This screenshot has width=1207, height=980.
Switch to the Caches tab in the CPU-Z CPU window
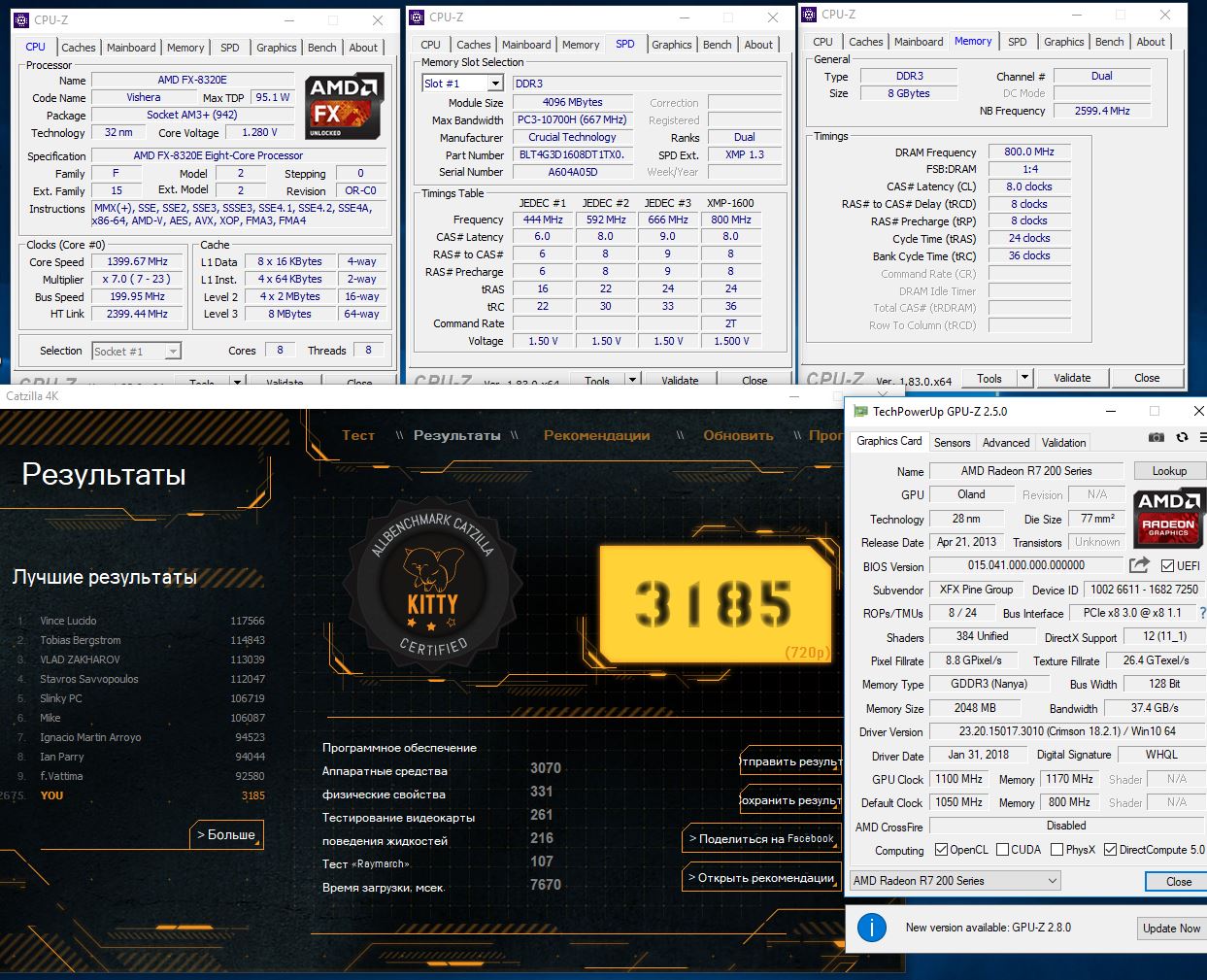[x=78, y=48]
